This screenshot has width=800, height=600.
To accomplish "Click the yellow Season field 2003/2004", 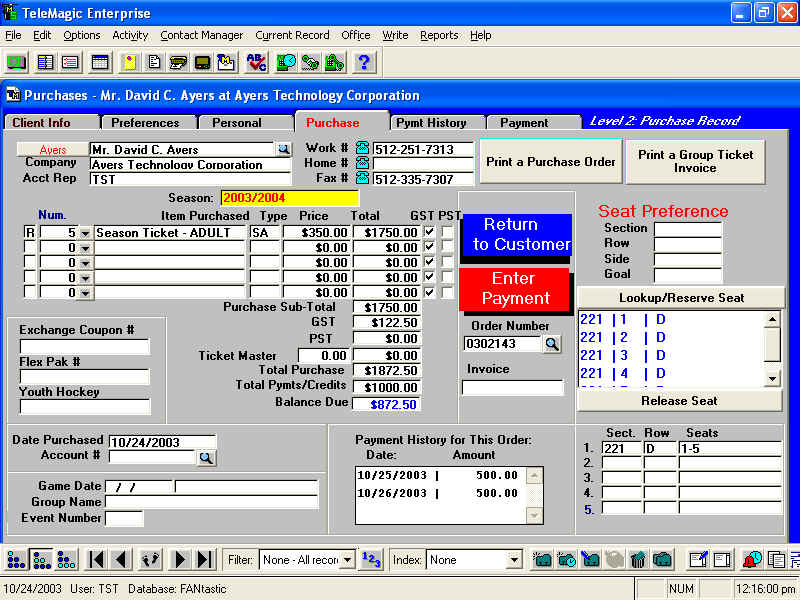I will pos(290,197).
